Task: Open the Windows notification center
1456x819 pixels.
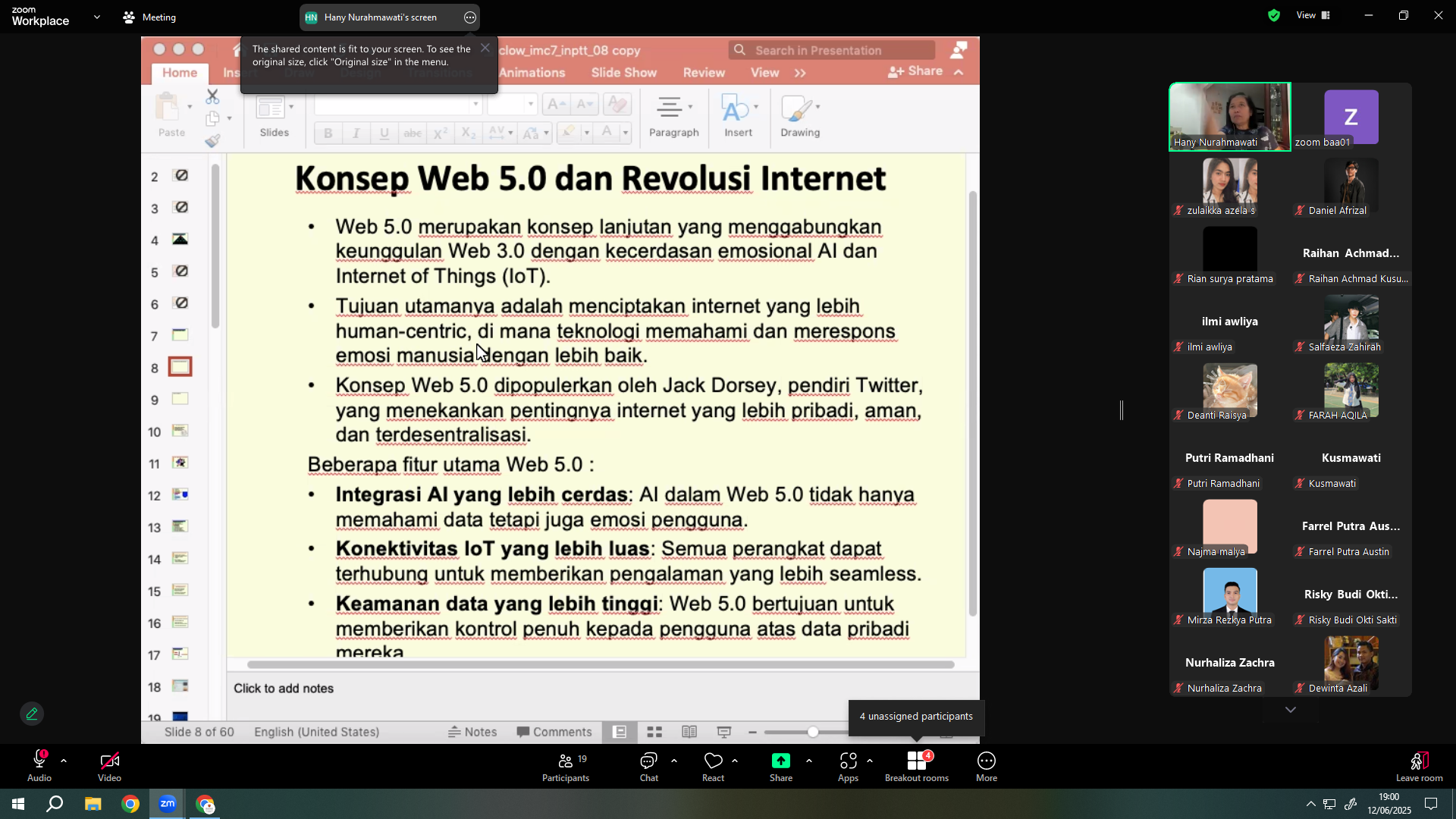Action: tap(1431, 804)
